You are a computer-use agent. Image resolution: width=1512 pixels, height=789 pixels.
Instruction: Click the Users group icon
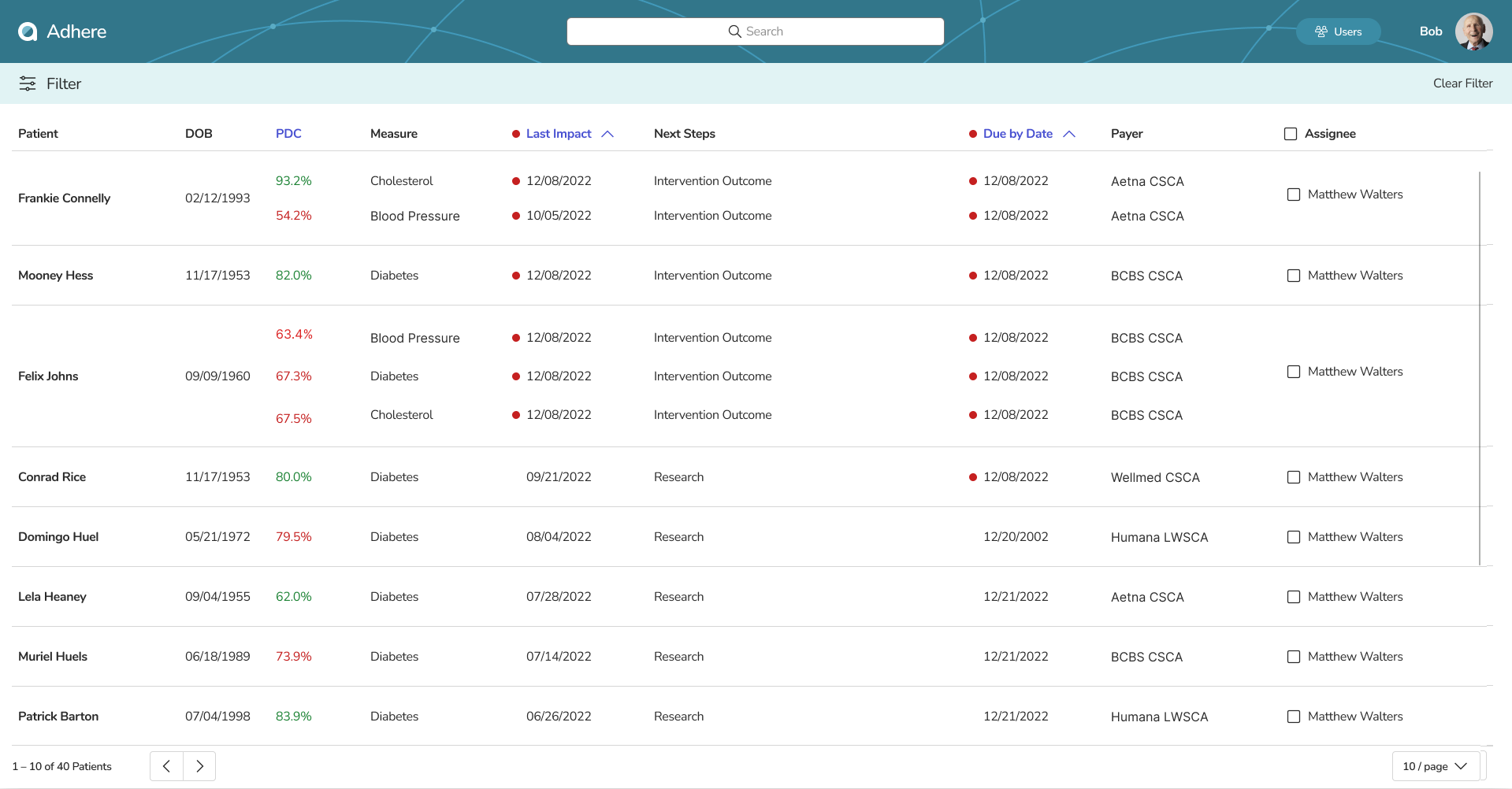click(1321, 31)
